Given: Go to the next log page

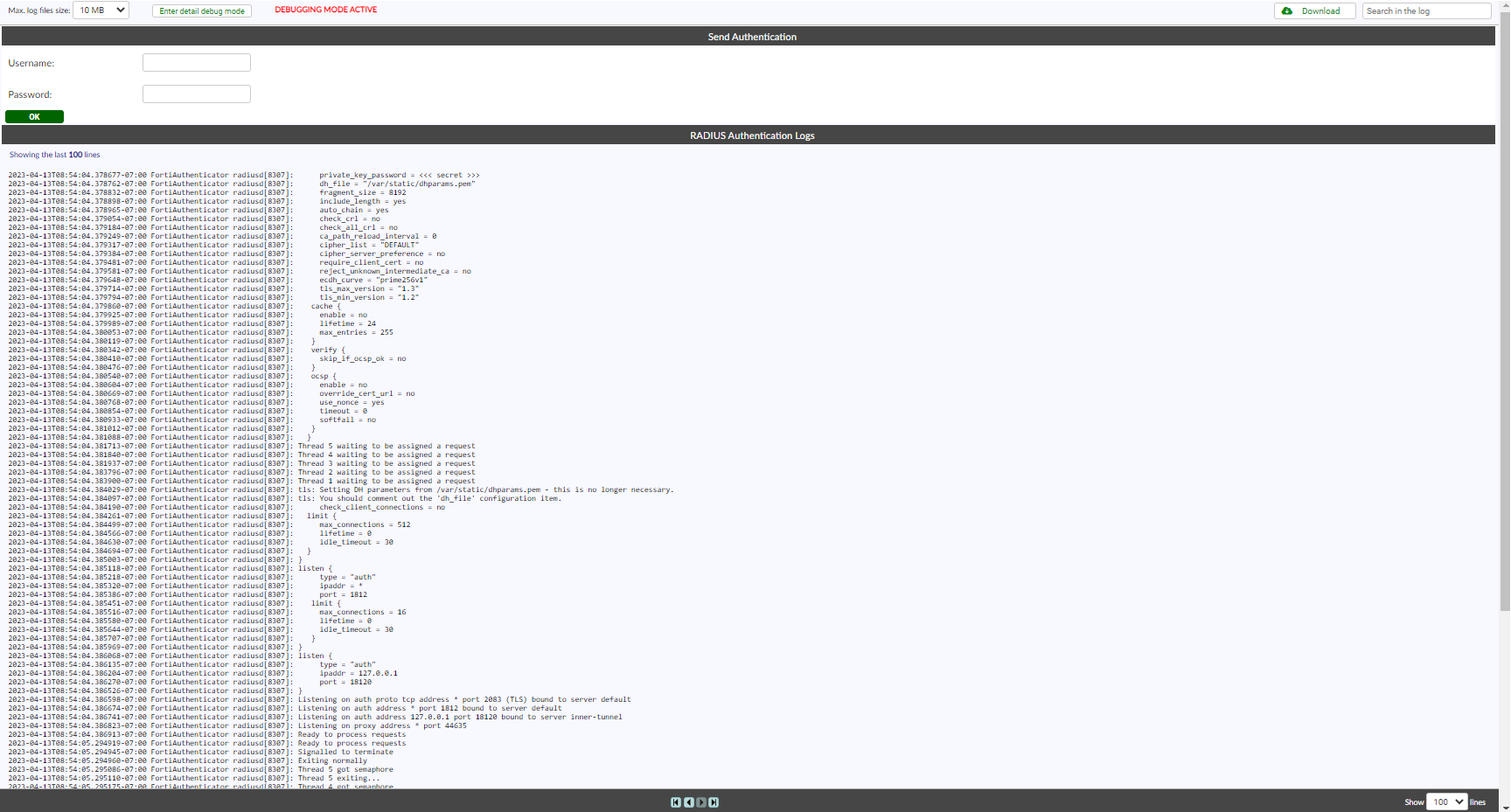Looking at the screenshot, I should [701, 802].
